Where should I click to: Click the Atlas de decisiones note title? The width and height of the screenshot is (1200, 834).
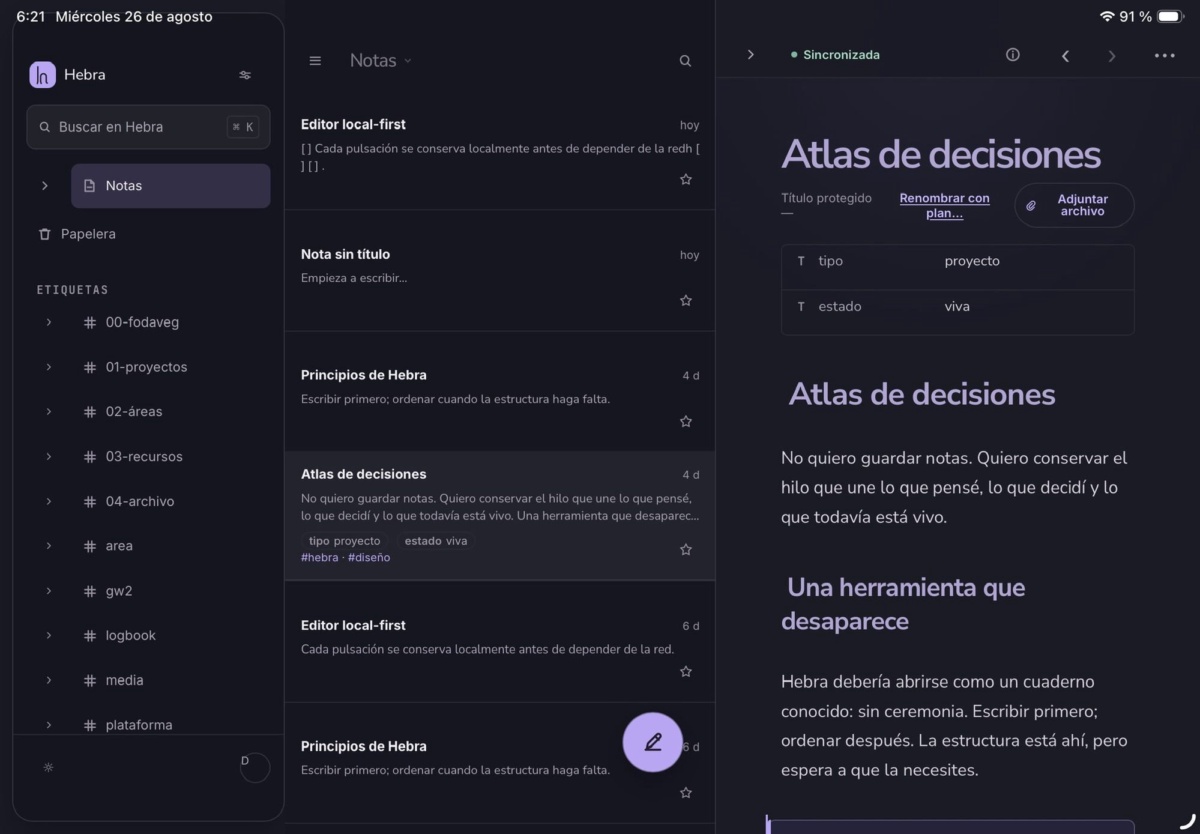[941, 154]
